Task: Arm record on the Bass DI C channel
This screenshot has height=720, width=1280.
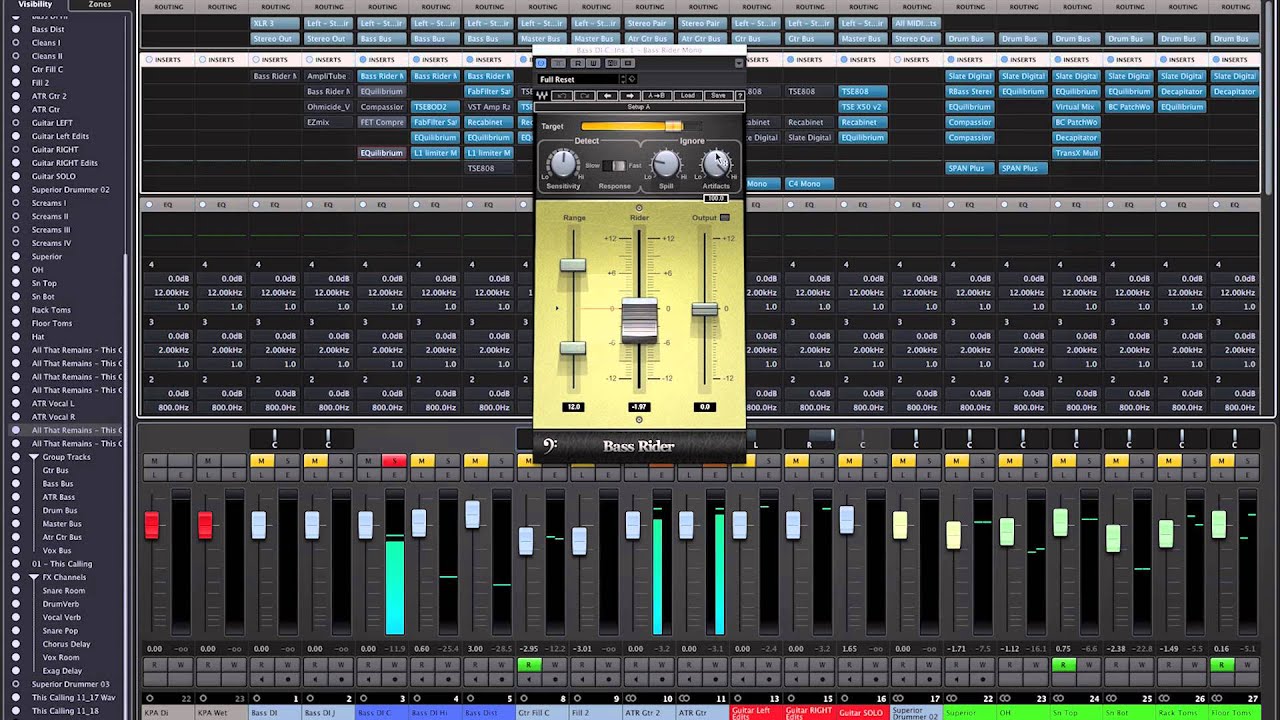Action: click(395, 679)
